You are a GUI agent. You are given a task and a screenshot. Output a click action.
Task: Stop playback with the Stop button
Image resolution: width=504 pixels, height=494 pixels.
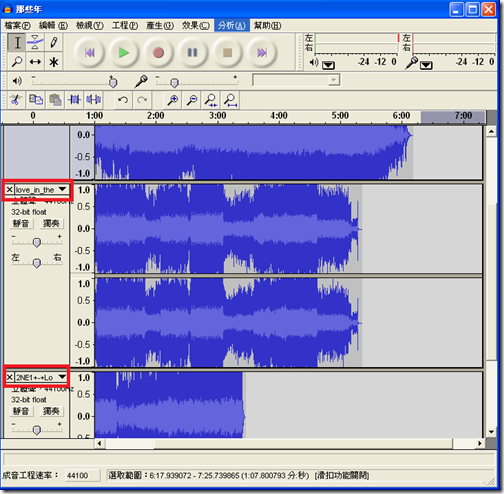pos(227,52)
